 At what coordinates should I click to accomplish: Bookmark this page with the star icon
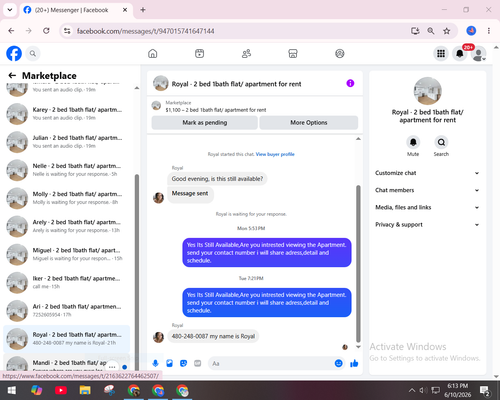[446, 31]
